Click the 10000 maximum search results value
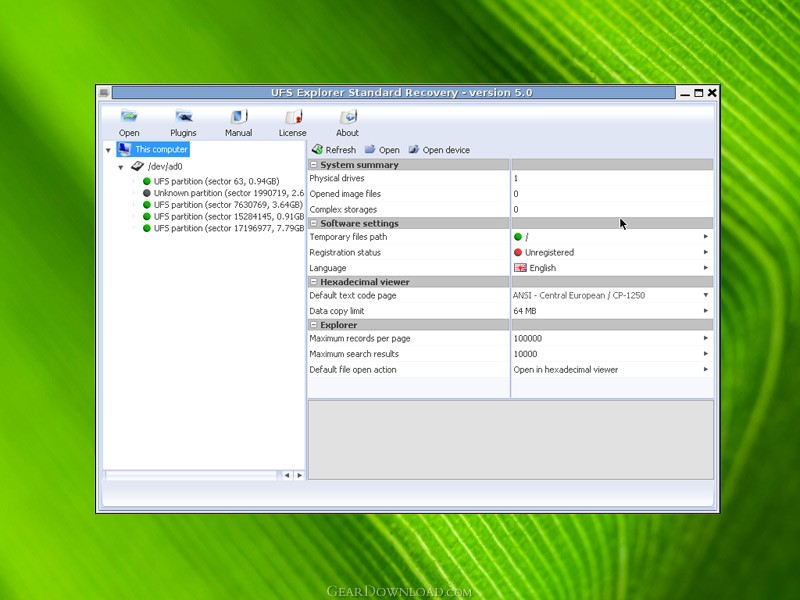This screenshot has width=800, height=600. 526,354
